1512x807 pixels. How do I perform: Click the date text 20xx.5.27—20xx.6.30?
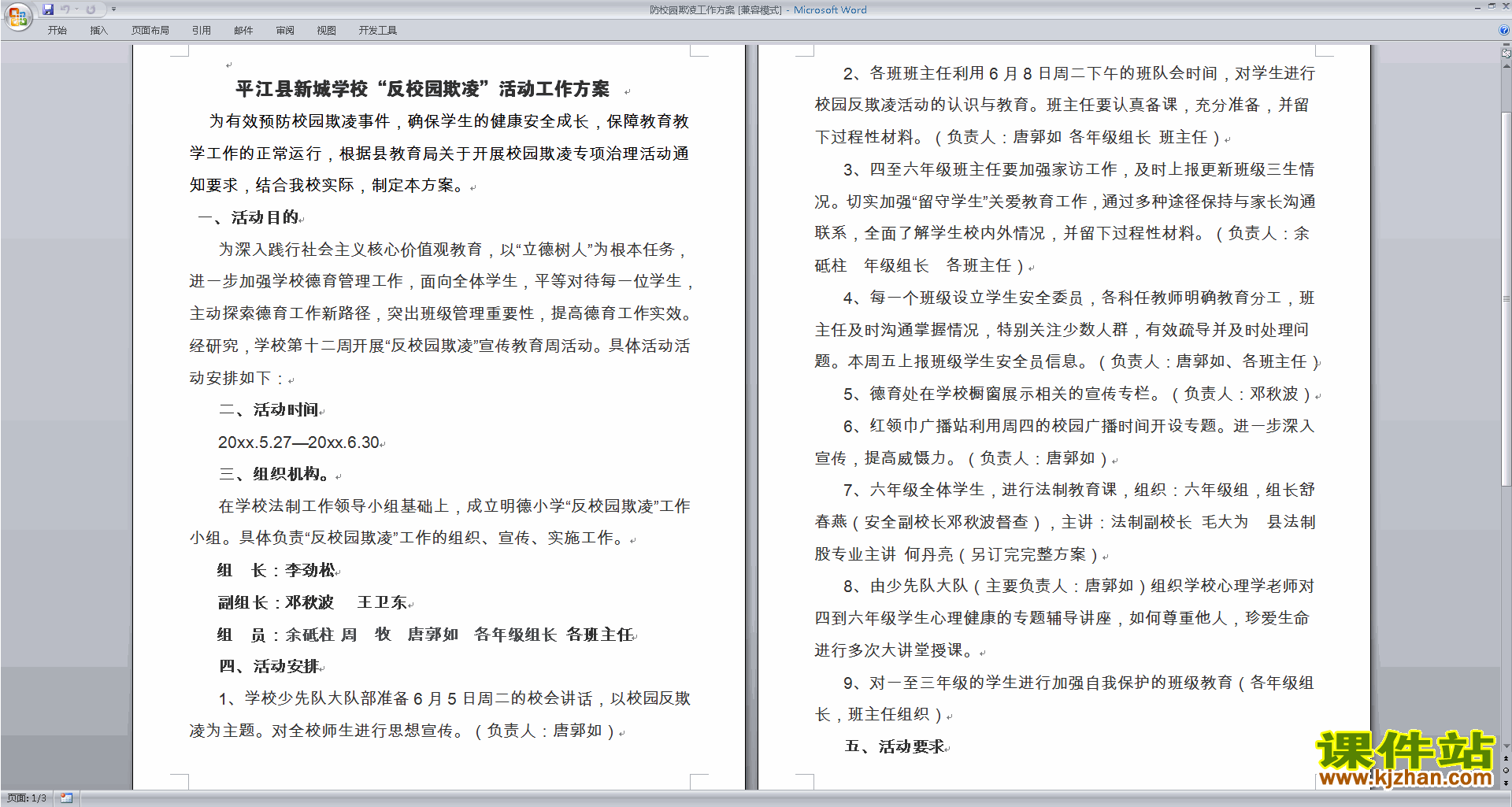(299, 442)
